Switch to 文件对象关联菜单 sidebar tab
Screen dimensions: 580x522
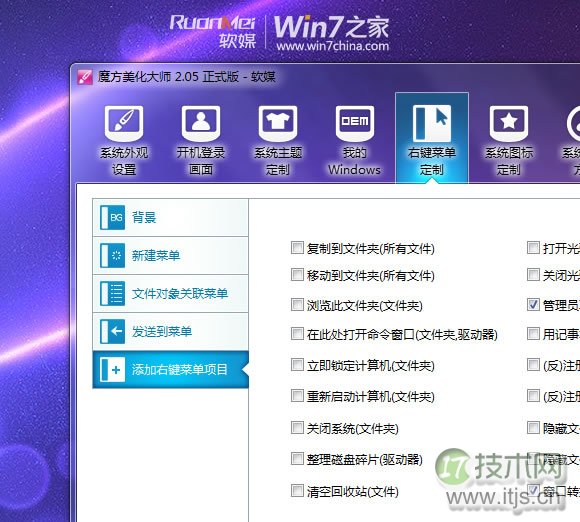171,293
